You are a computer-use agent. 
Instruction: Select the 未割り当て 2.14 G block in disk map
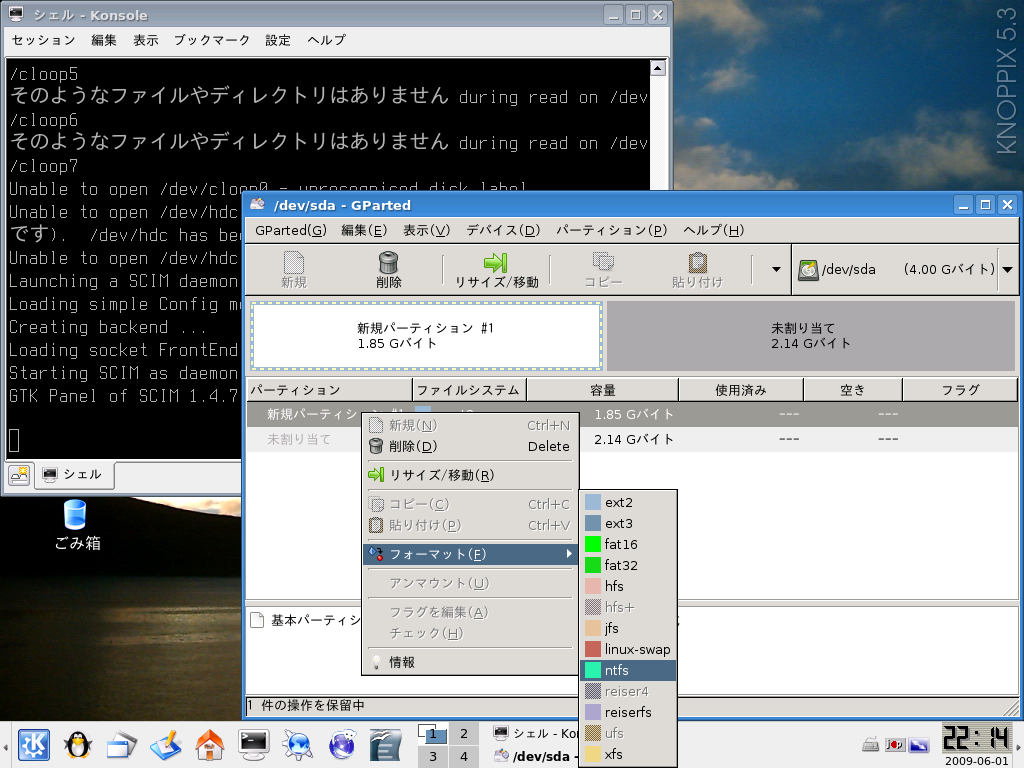coord(810,336)
